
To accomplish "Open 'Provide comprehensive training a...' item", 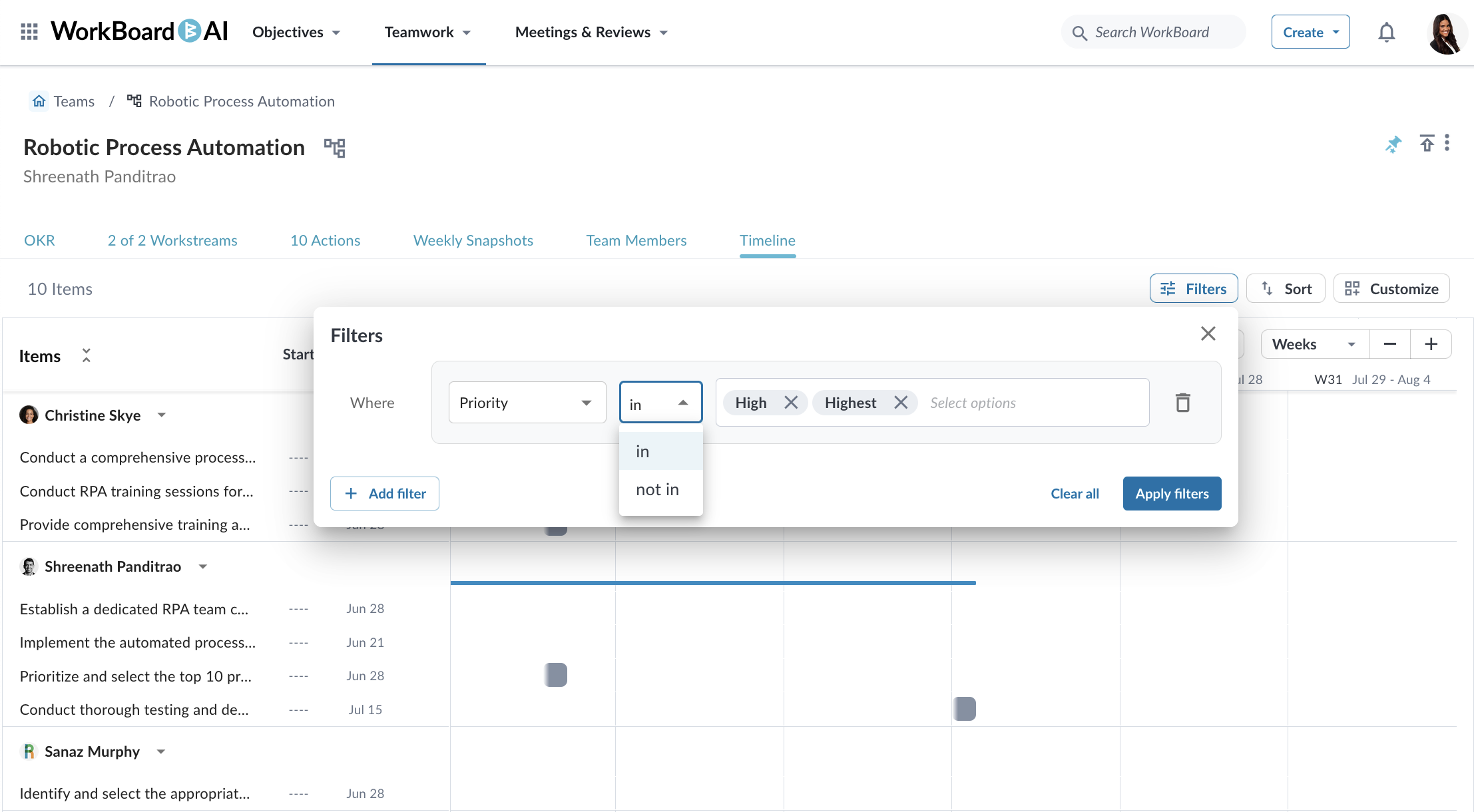I will click(135, 524).
